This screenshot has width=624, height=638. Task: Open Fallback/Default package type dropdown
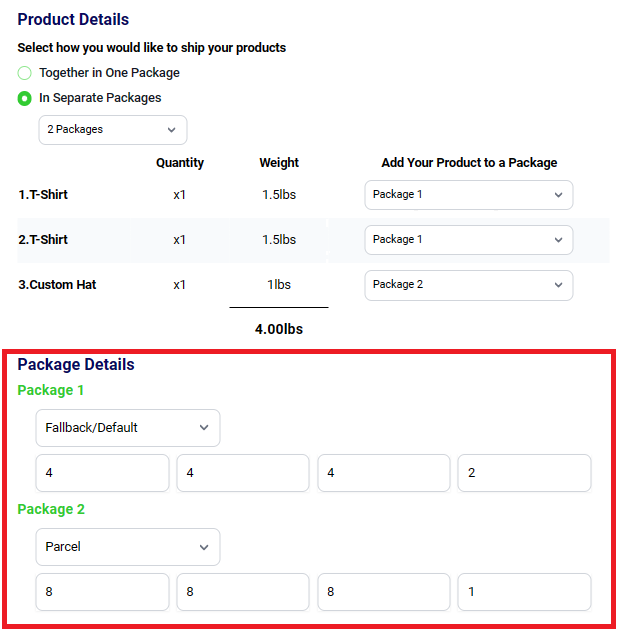tap(128, 428)
